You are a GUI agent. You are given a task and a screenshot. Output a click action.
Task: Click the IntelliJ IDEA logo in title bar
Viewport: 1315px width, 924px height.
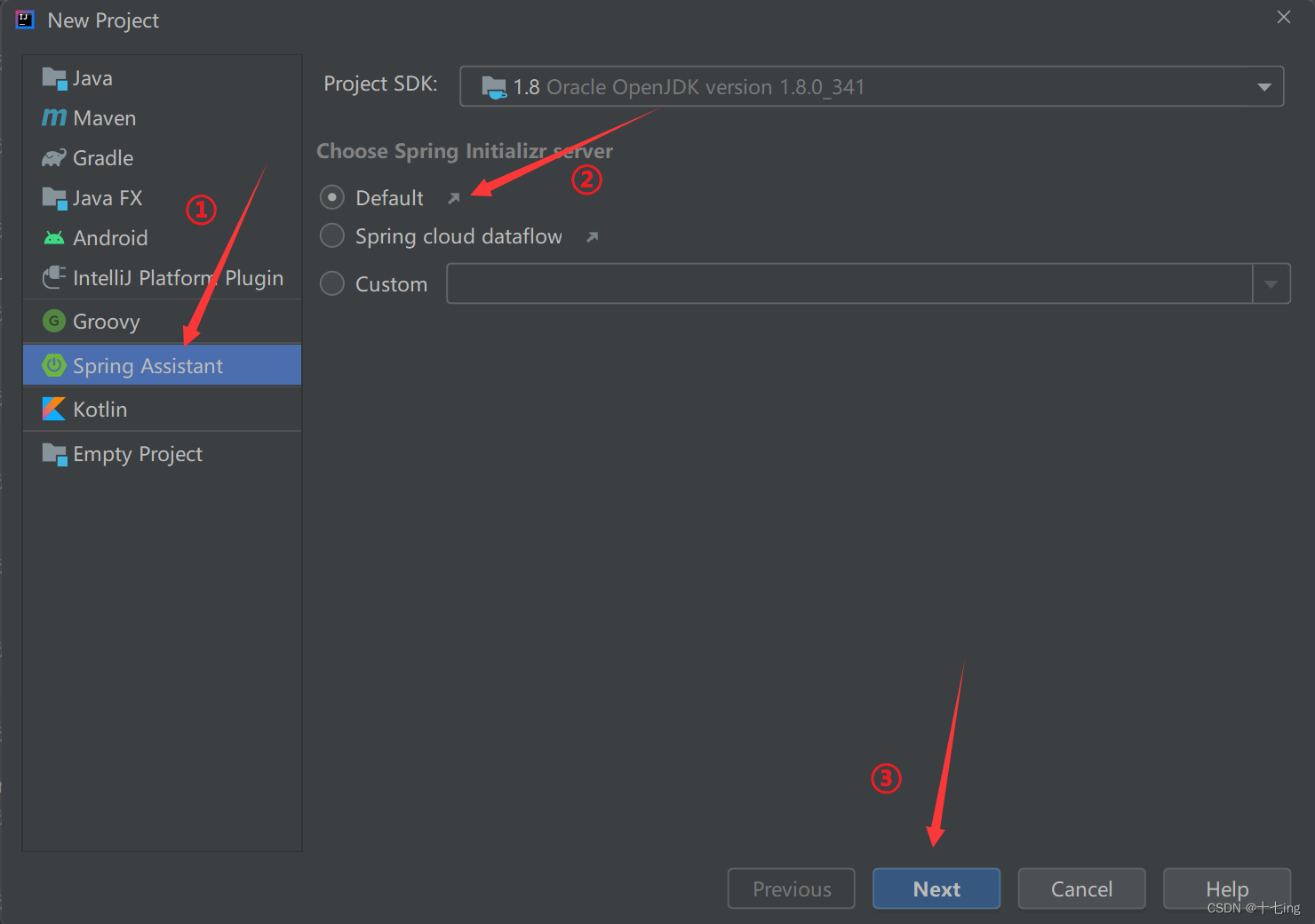pyautogui.click(x=25, y=20)
